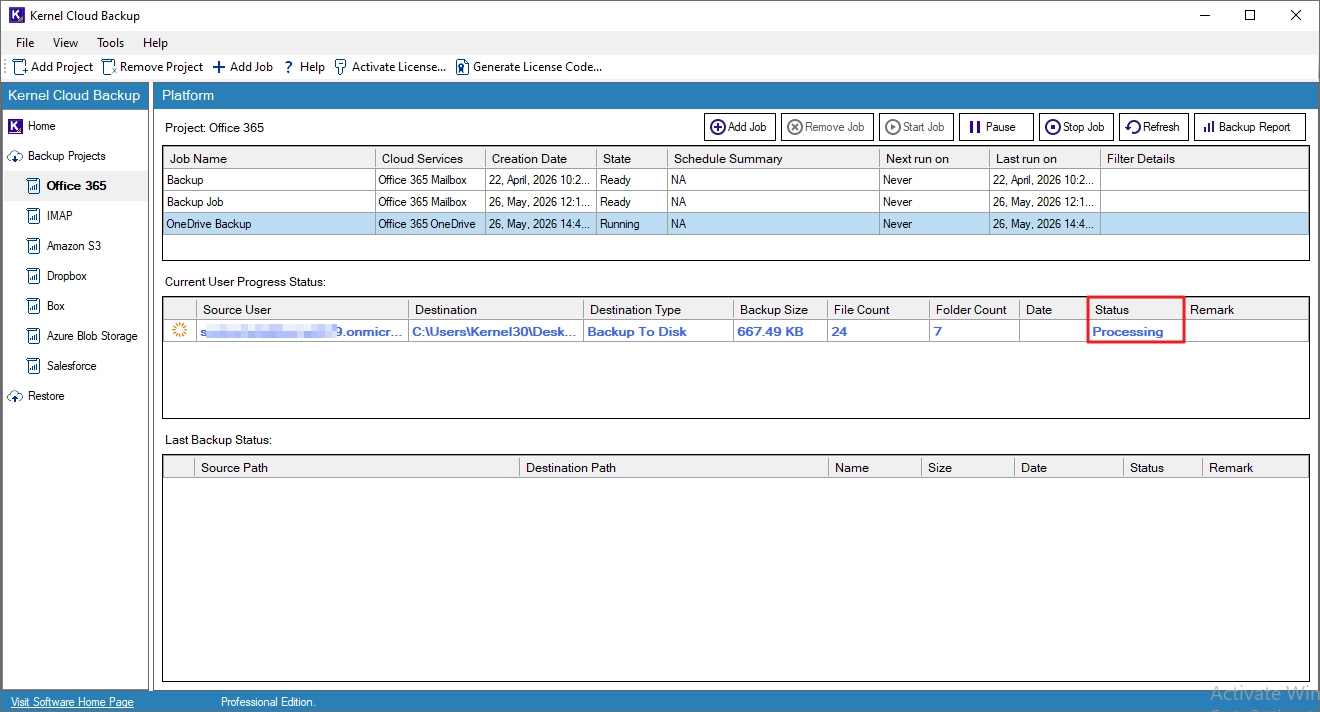Click the Backup Size column header
Screen dimensions: 1320x712
780,309
